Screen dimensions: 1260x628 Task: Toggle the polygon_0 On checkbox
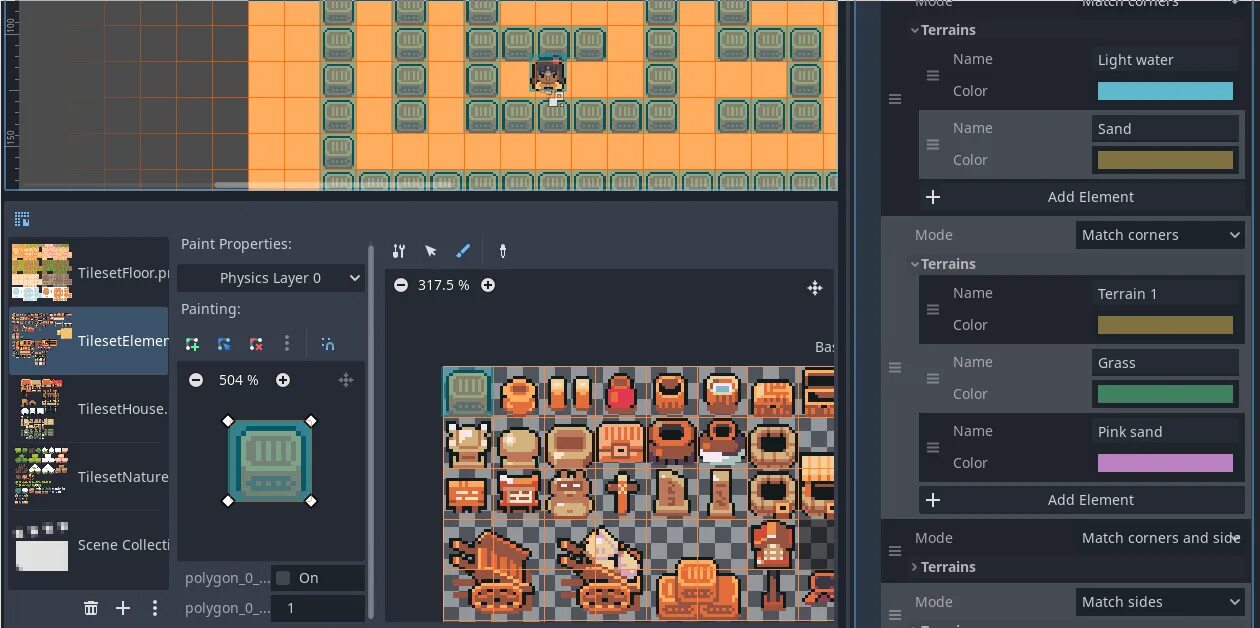(283, 578)
